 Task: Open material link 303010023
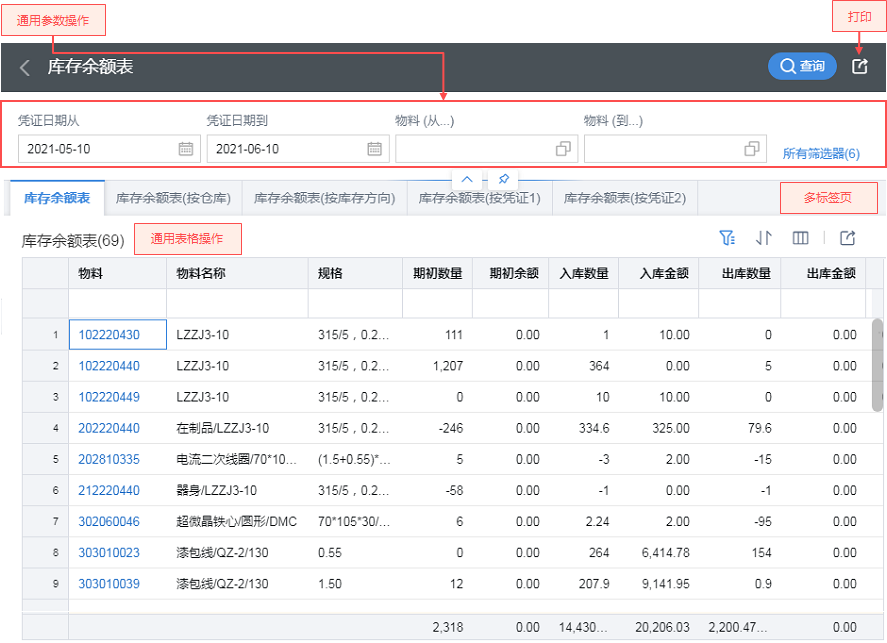coord(109,553)
